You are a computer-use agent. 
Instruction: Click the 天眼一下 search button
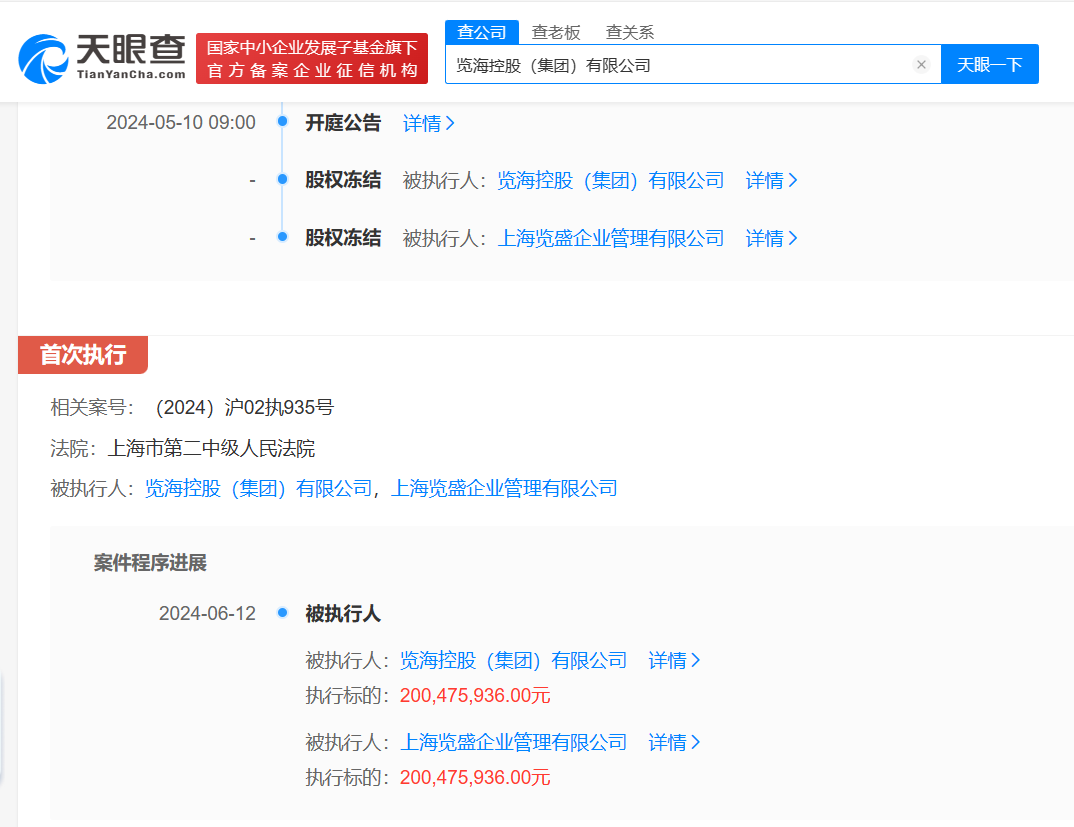tap(989, 65)
